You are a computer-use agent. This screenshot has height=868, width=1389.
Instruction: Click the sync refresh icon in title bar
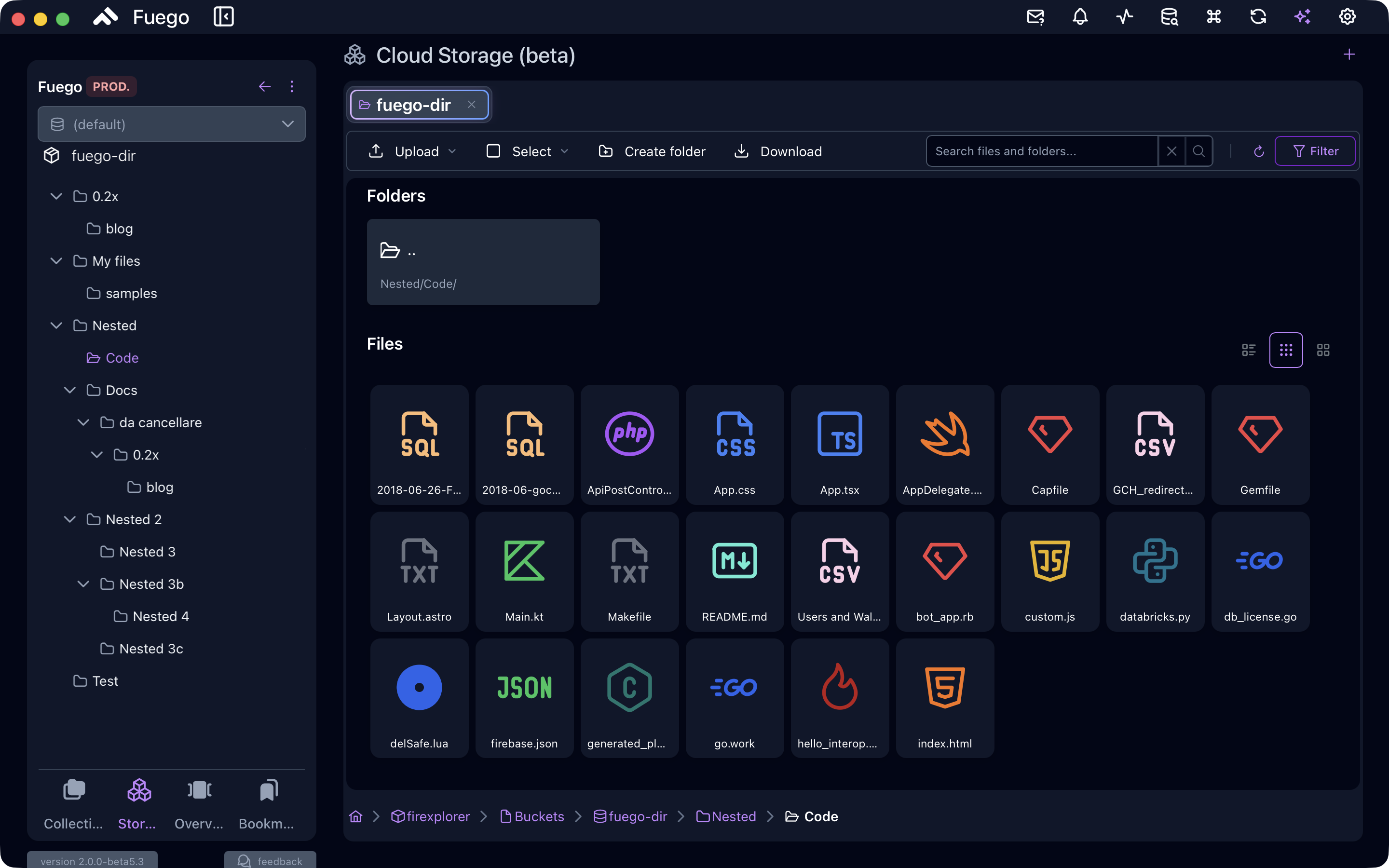click(1258, 17)
